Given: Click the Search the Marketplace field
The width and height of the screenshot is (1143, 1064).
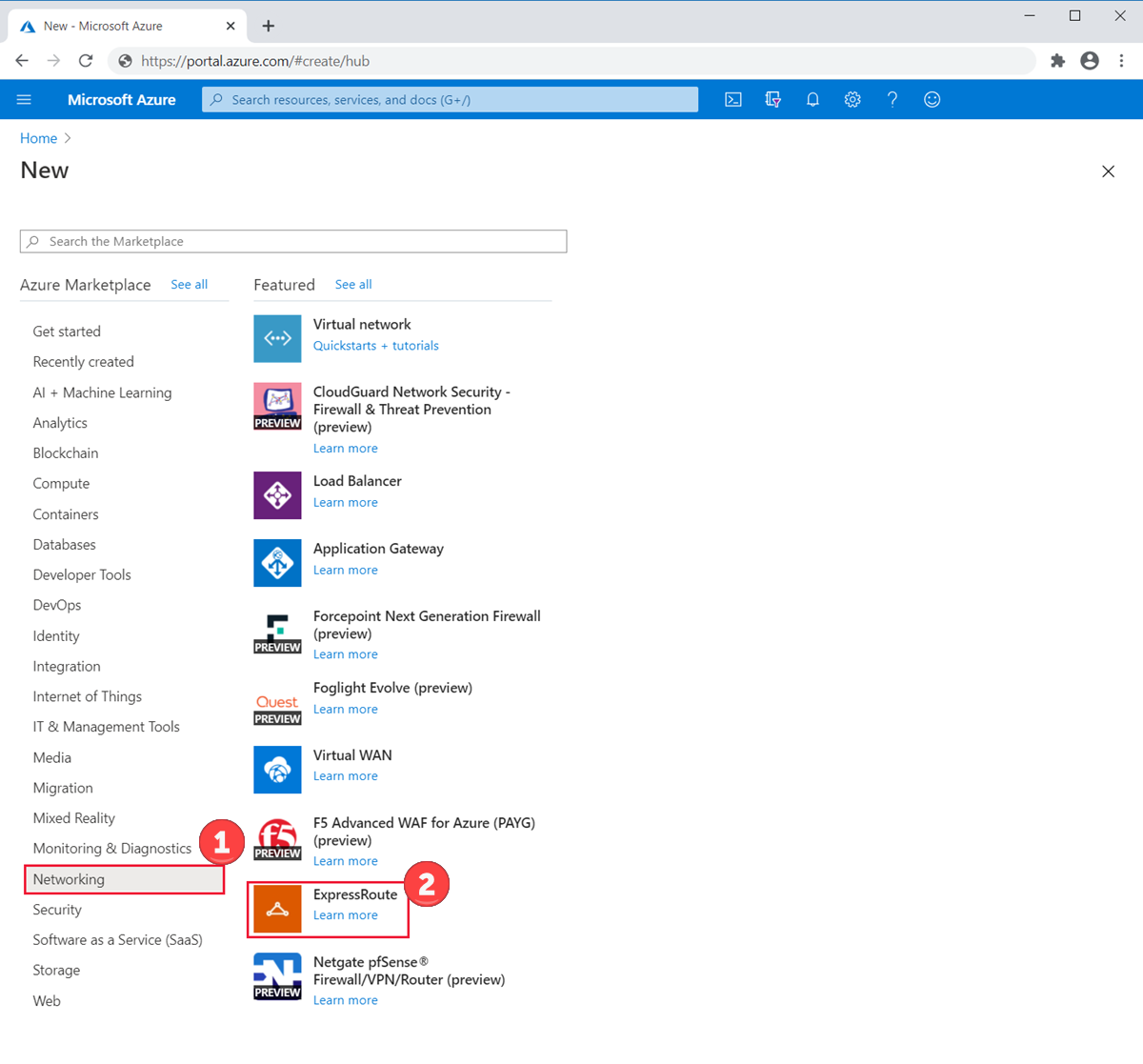Looking at the screenshot, I should (x=292, y=241).
